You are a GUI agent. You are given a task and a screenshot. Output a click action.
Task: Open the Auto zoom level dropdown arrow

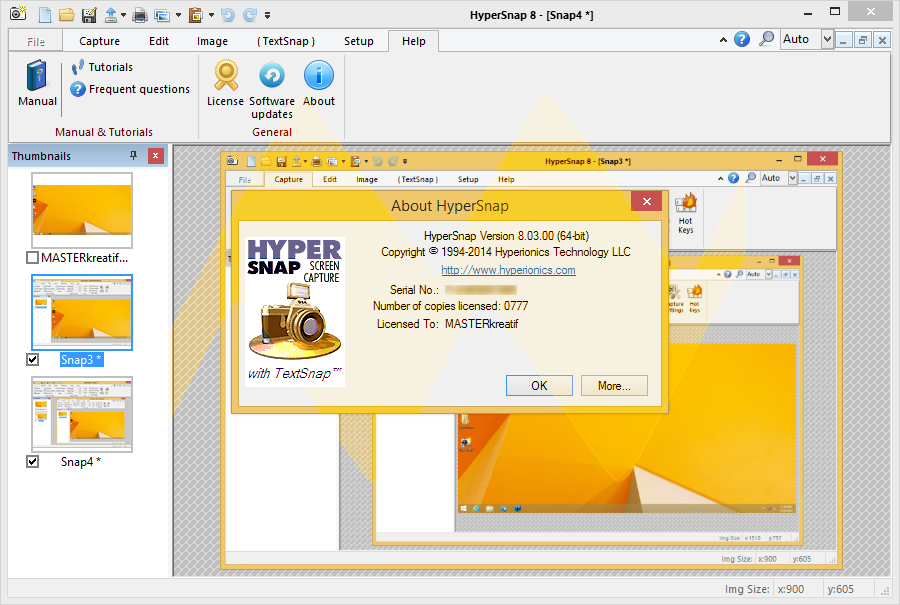(827, 40)
